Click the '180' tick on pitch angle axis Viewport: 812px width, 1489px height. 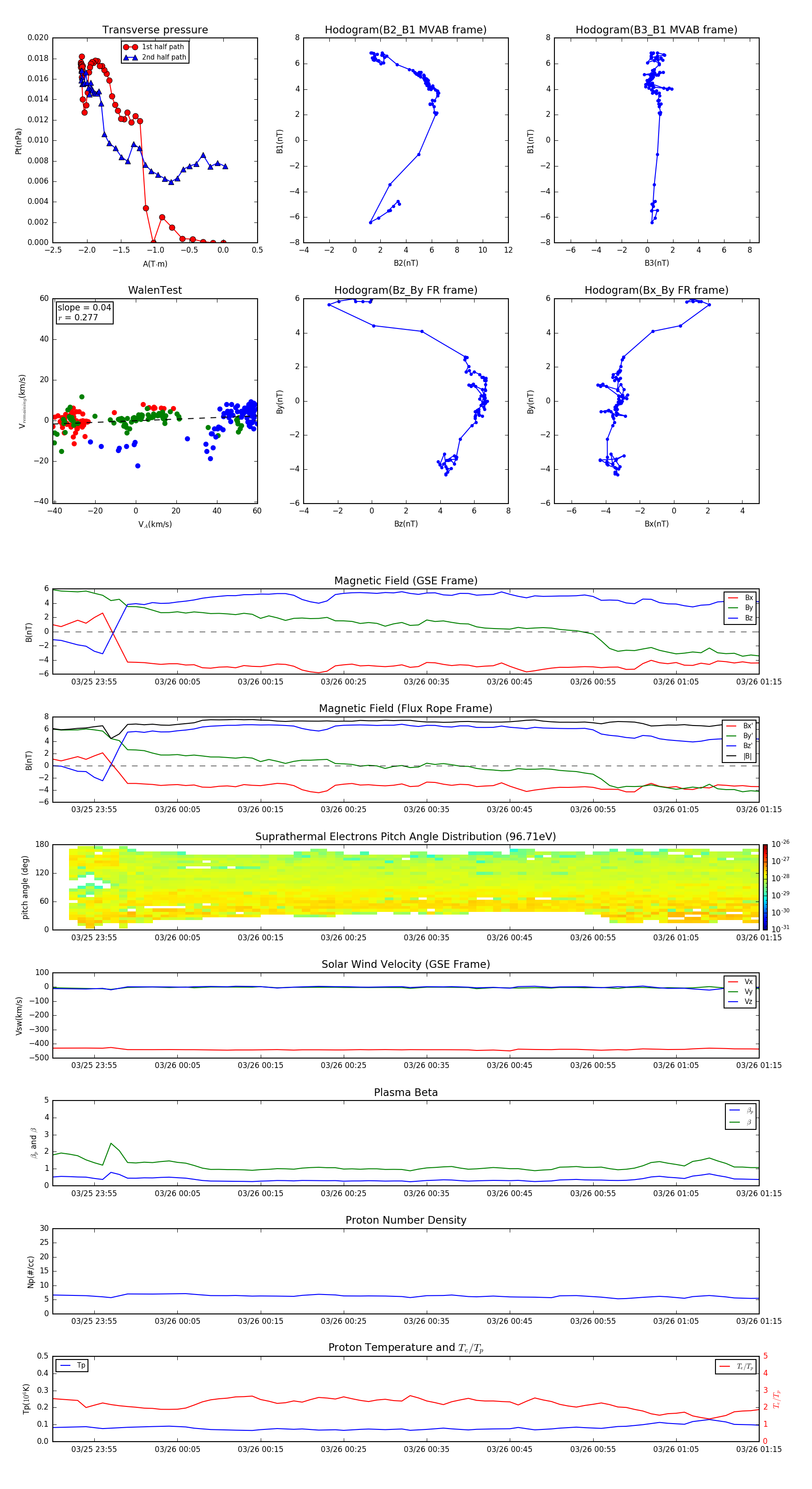[x=42, y=845]
